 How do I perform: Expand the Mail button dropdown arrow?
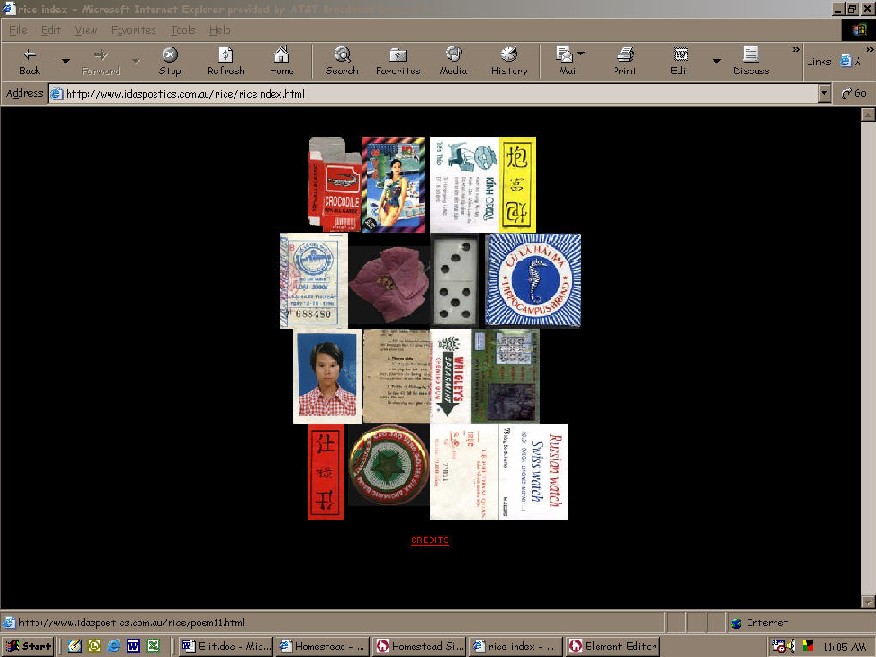point(582,54)
